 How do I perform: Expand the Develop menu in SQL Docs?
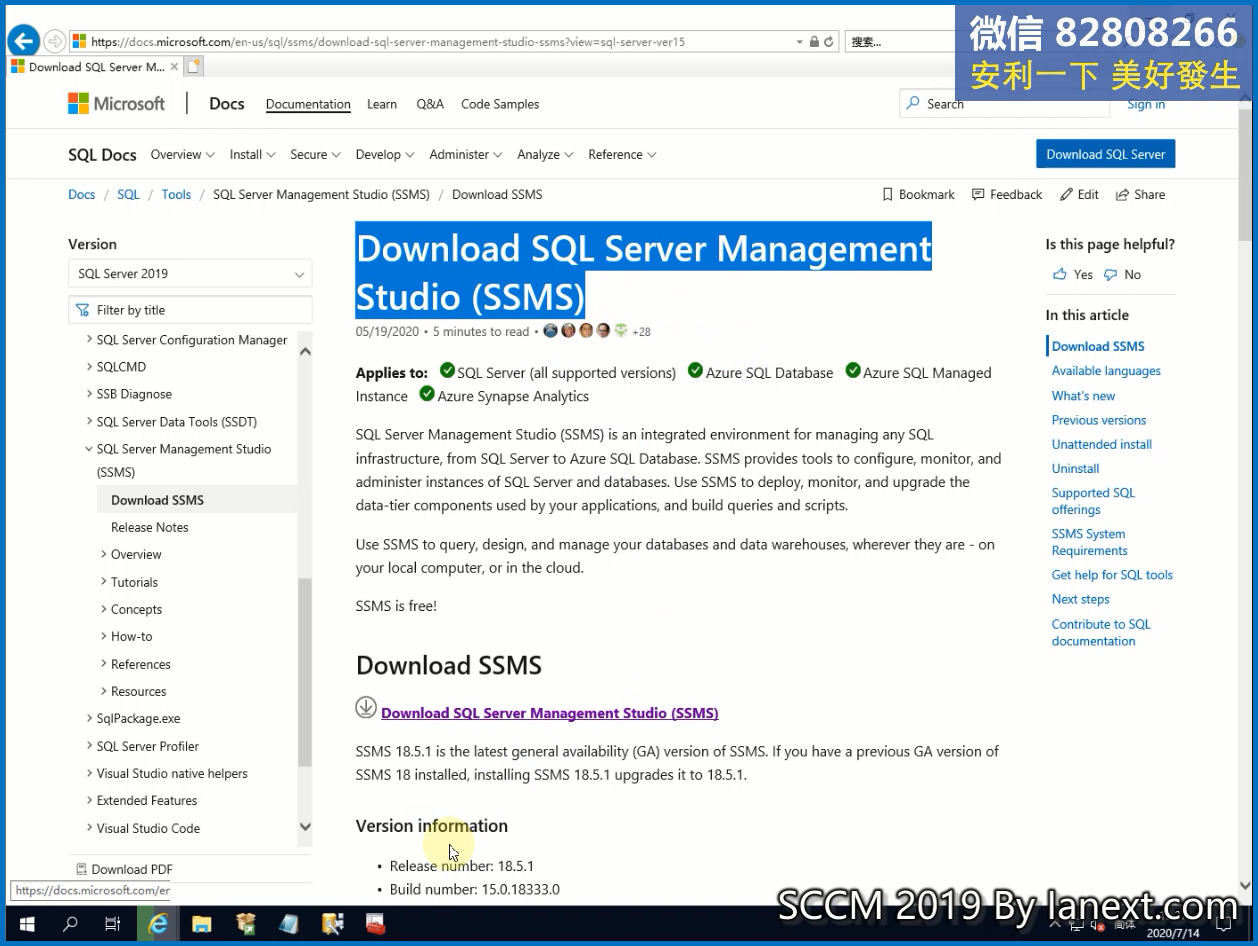(385, 154)
